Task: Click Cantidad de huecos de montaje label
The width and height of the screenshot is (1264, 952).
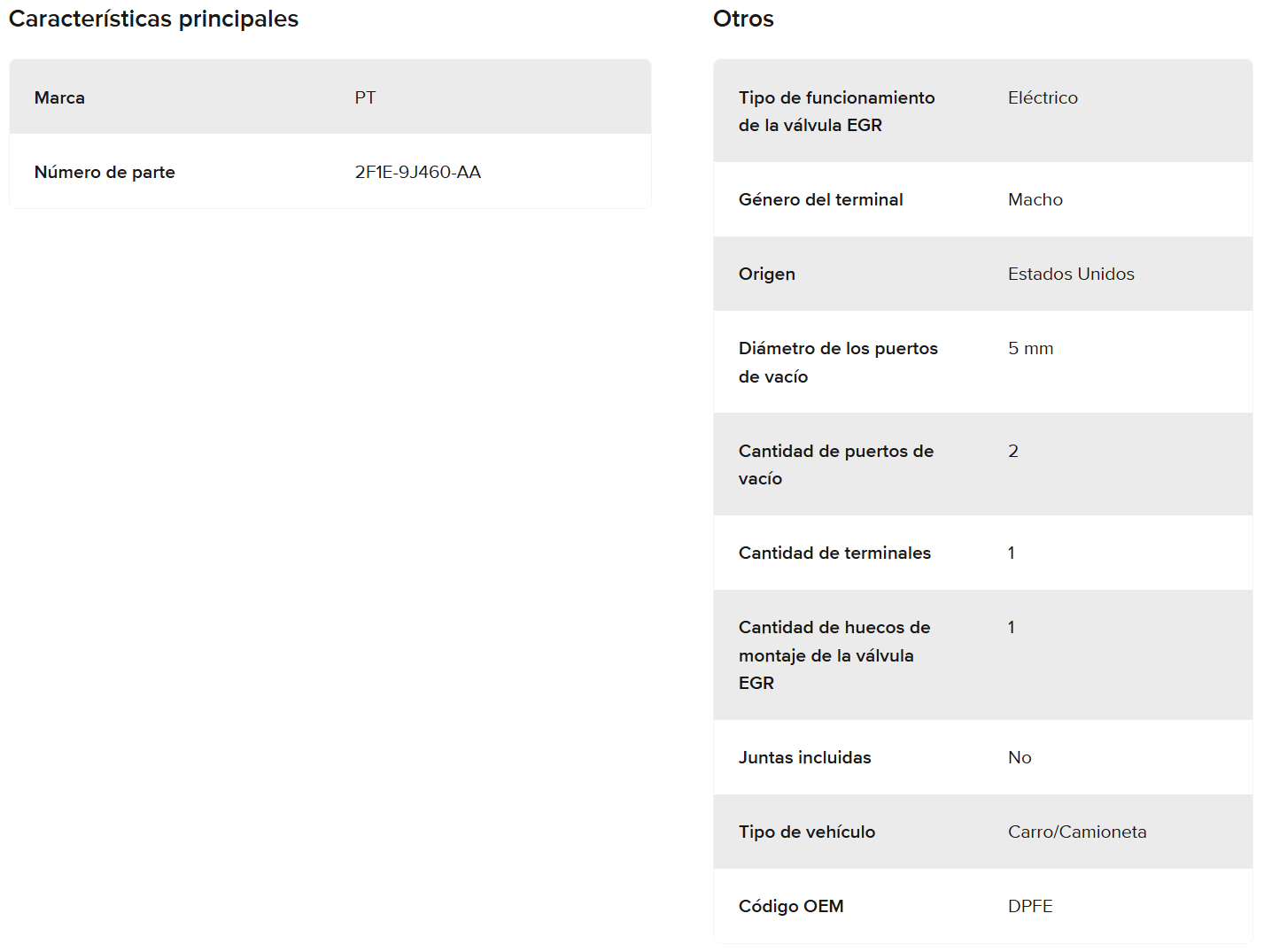Action: pos(834,654)
